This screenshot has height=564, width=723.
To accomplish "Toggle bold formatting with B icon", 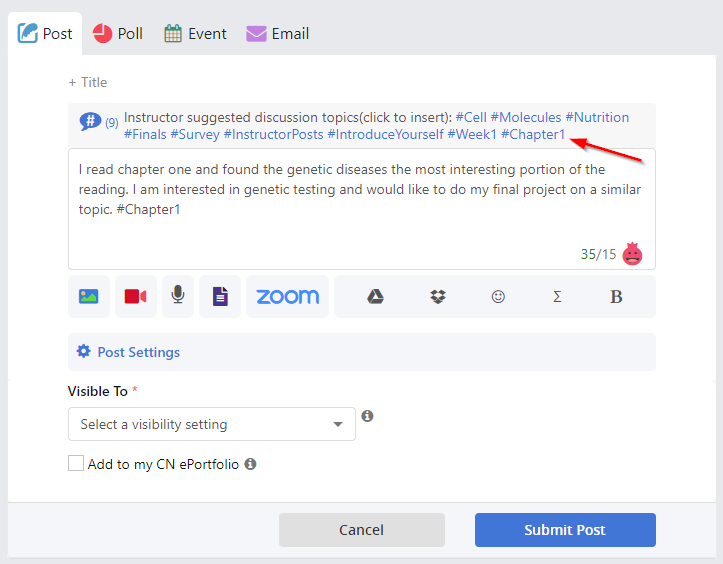I will [616, 297].
